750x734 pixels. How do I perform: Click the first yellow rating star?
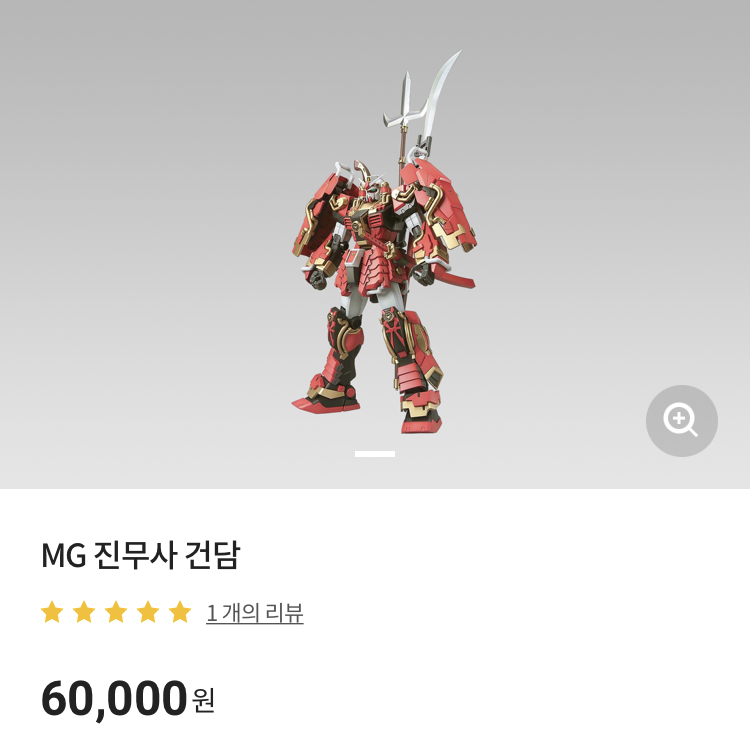(52, 612)
